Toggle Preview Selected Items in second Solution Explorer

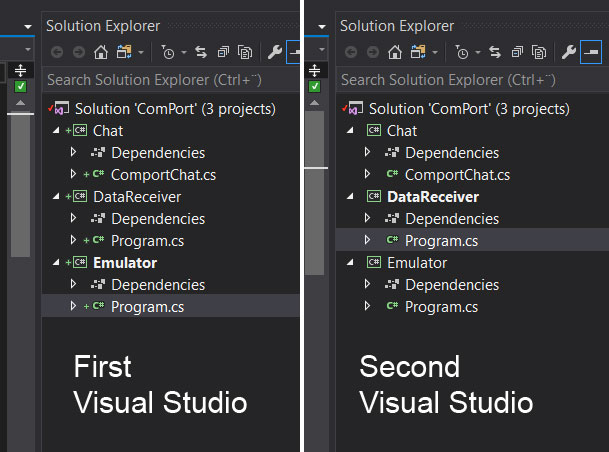coord(591,52)
